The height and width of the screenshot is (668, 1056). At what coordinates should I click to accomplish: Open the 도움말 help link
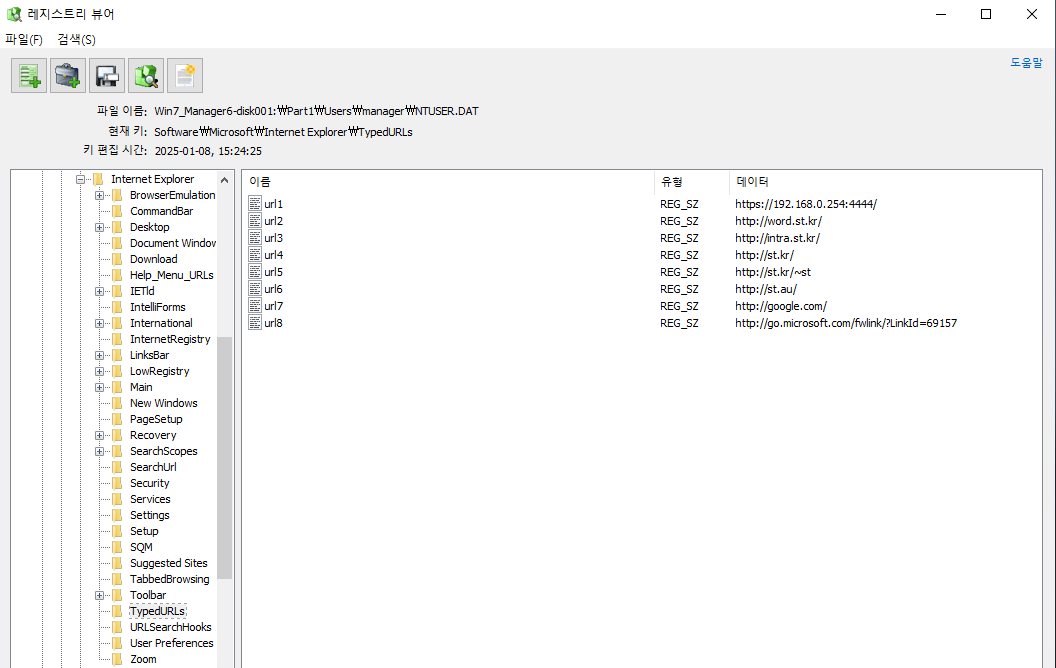1026,63
